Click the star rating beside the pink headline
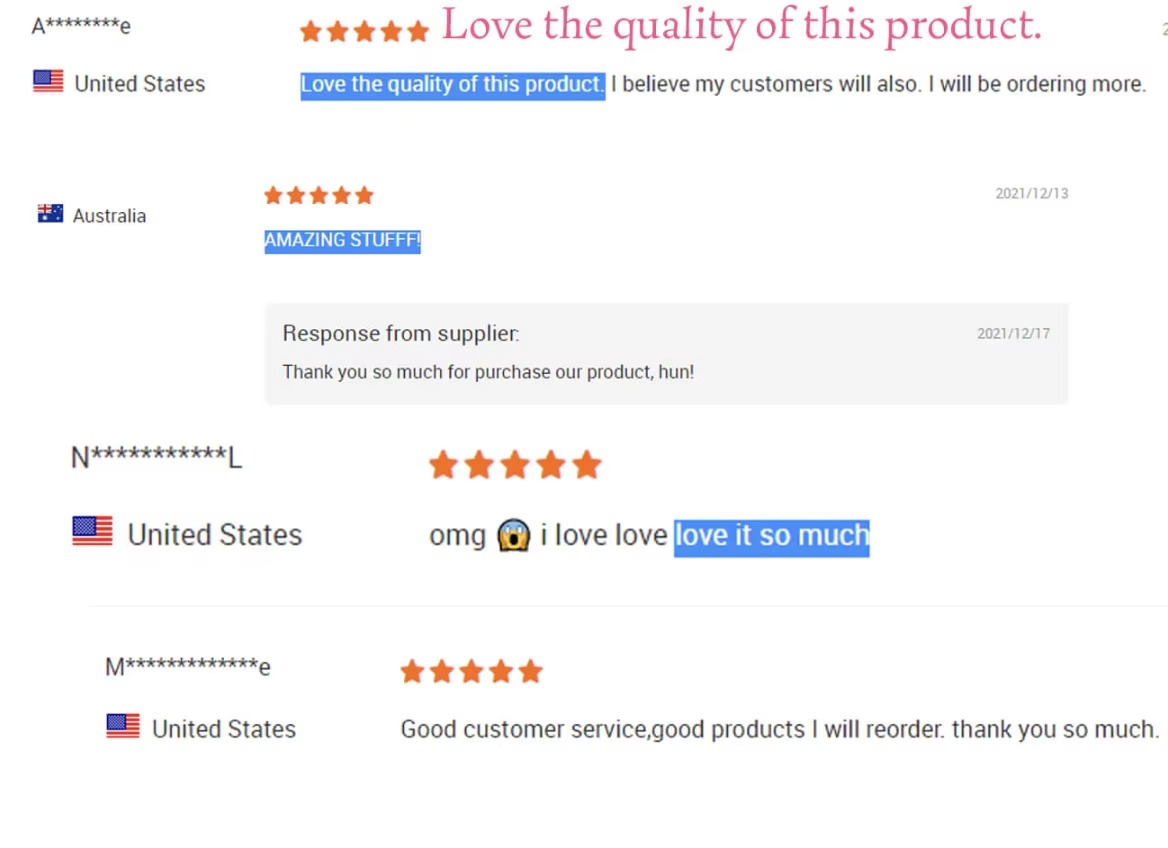This screenshot has width=1168, height=848. click(x=364, y=31)
